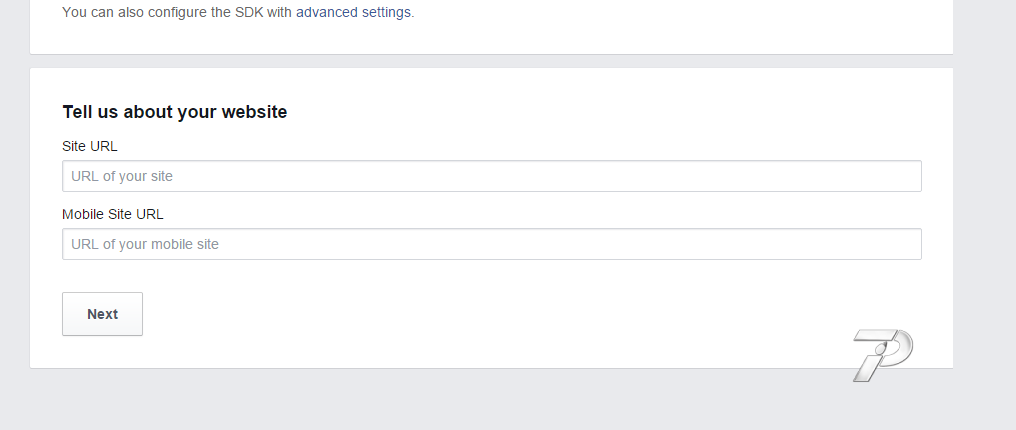Click the 'URL of your site' placeholder text
The width and height of the screenshot is (1016, 430).
tap(122, 177)
